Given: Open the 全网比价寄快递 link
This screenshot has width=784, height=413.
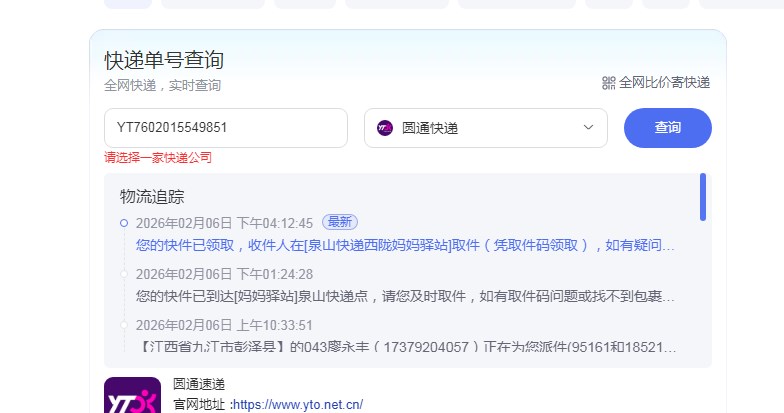Looking at the screenshot, I should point(664,83).
